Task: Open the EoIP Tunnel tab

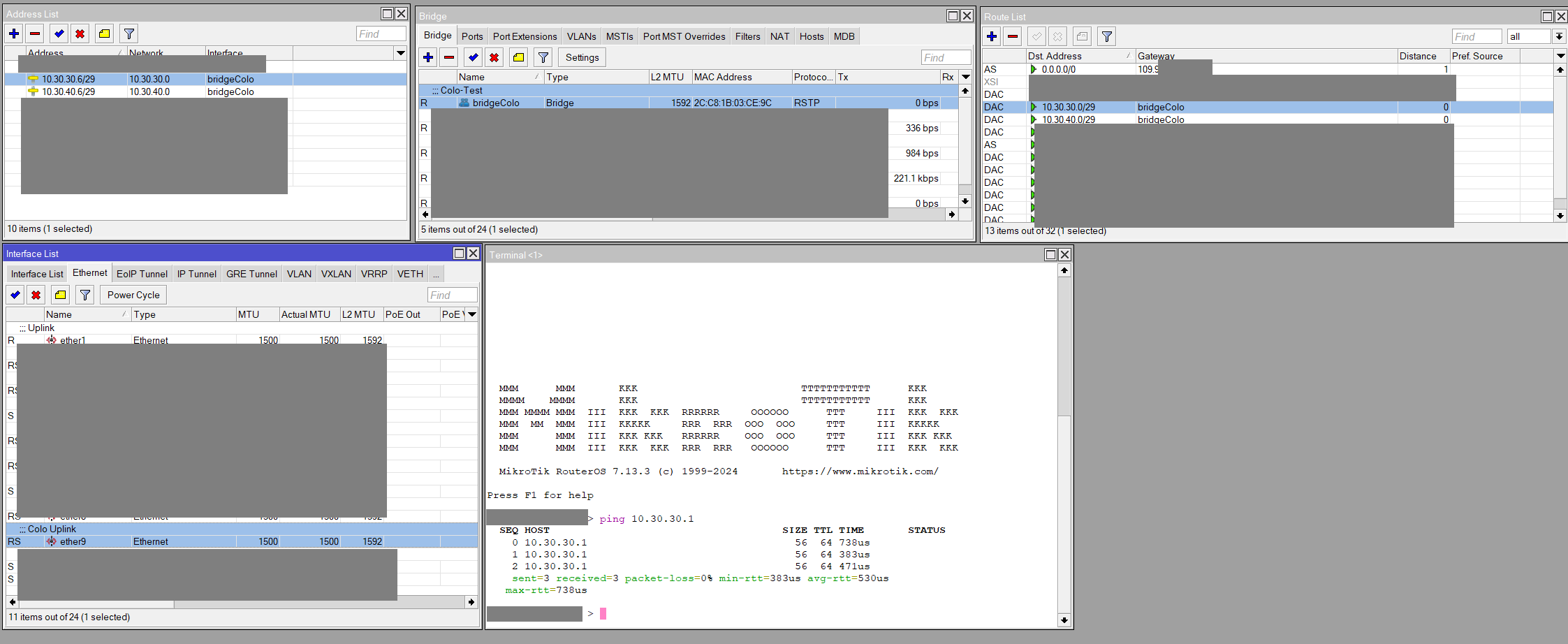Action: [142, 274]
